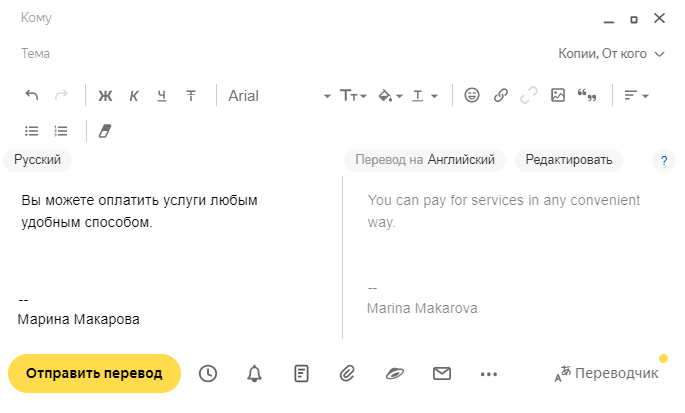Set a reminder with the bell icon
Viewport: 685px width, 413px height.
tap(255, 373)
